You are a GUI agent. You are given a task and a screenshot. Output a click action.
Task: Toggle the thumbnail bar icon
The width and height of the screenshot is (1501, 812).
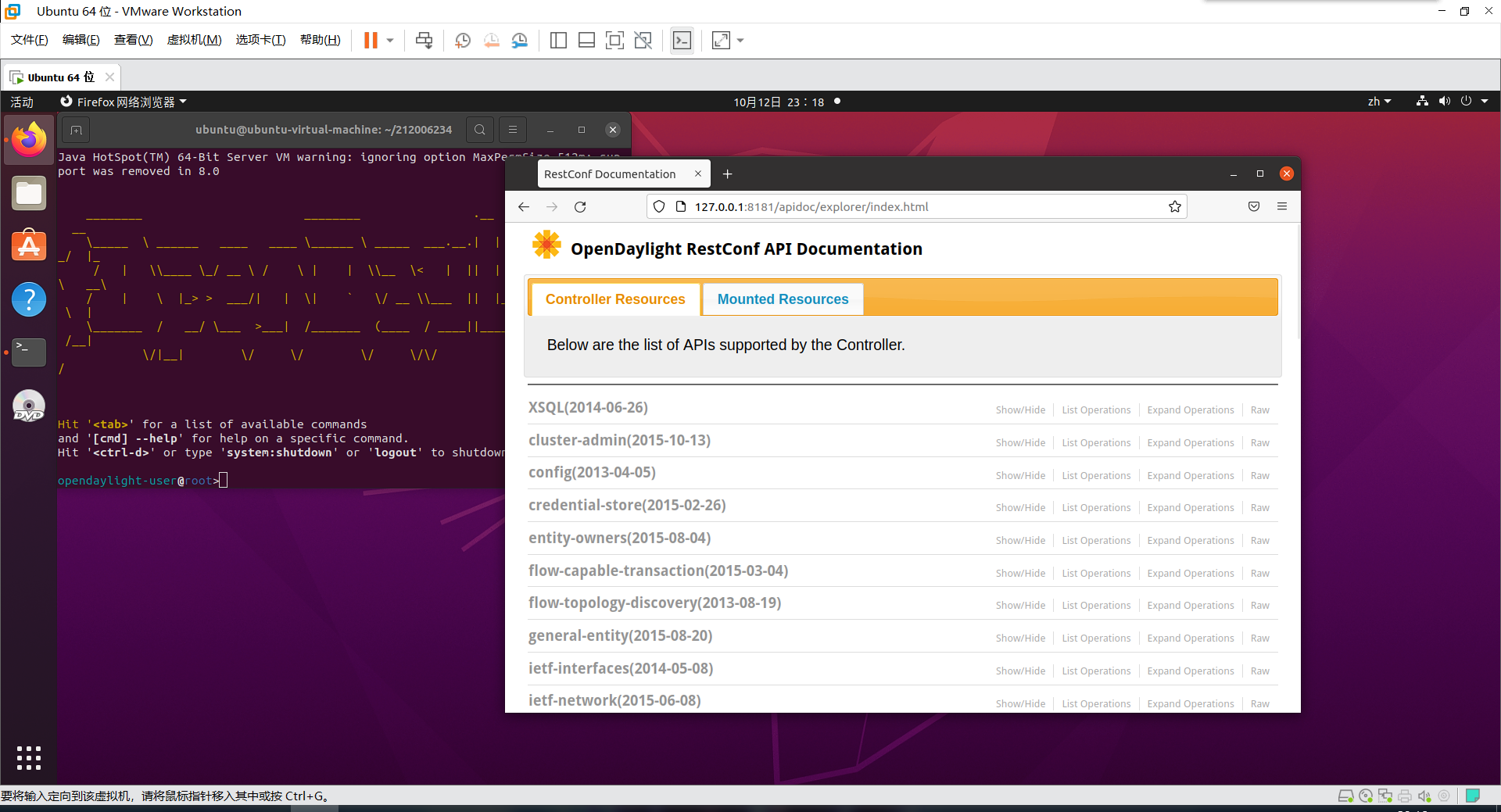click(586, 41)
